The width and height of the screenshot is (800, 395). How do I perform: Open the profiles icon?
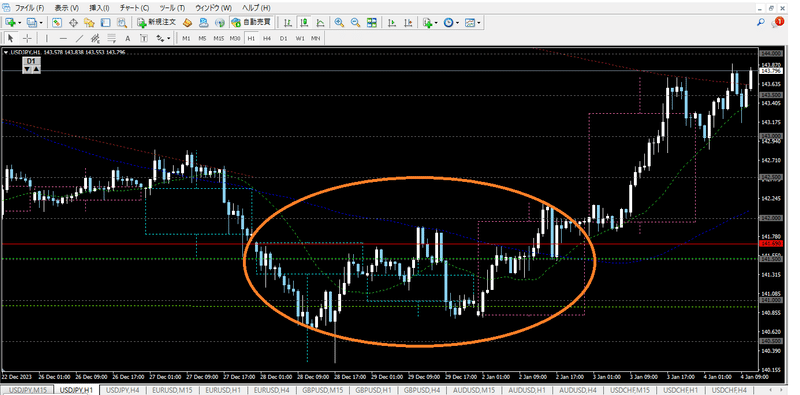32,22
